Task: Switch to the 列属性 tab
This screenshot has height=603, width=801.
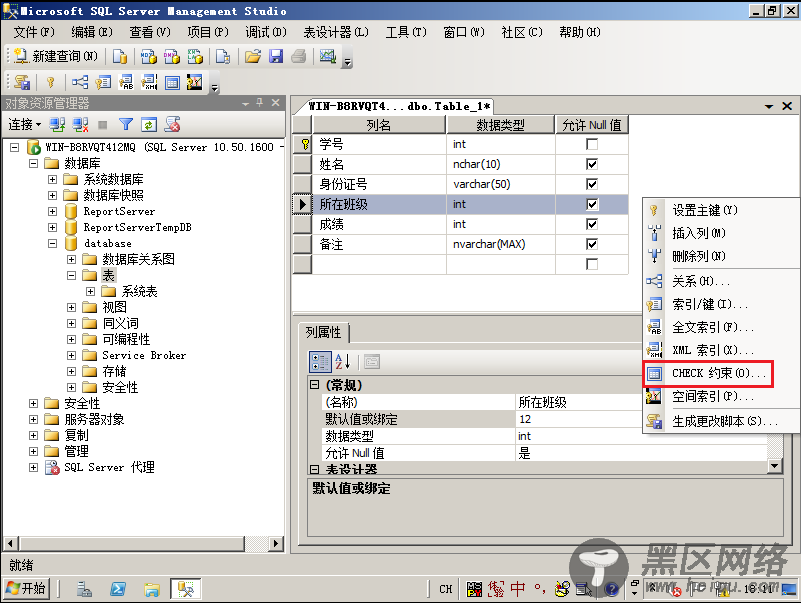Action: point(323,333)
